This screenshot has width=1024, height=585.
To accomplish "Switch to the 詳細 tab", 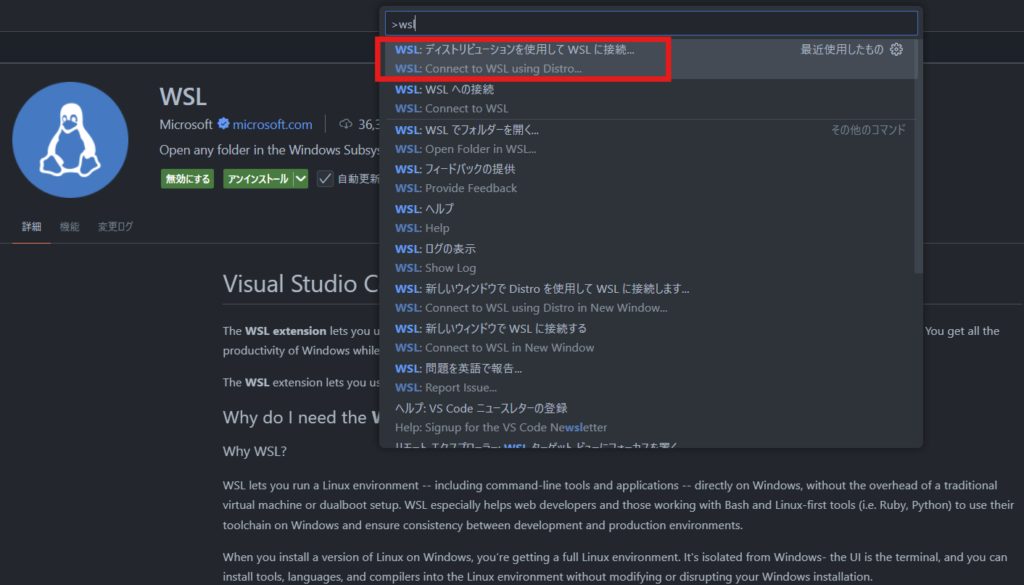I will 32,227.
